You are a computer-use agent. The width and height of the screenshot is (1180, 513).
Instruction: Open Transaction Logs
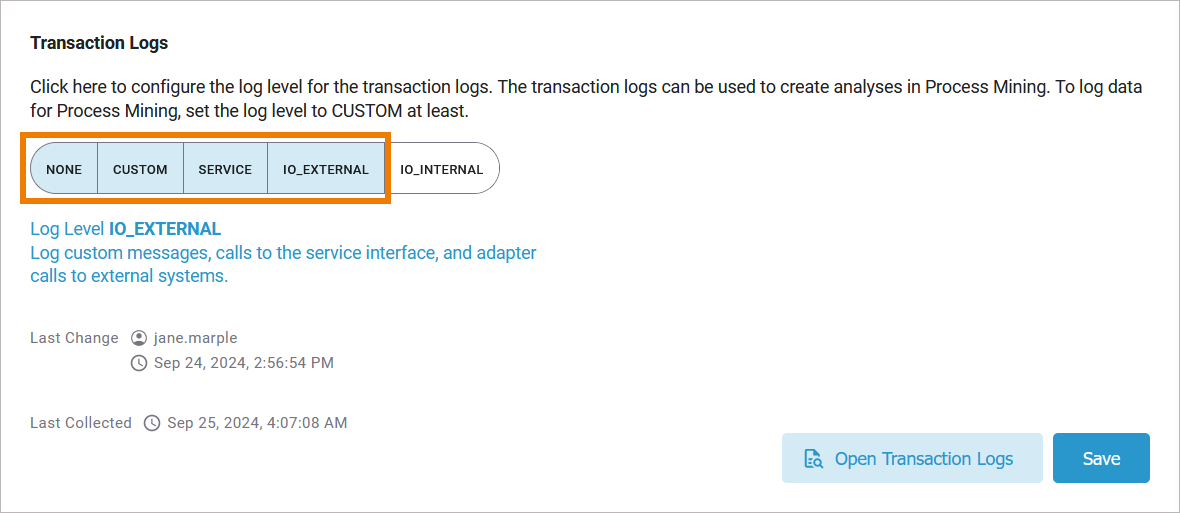click(923, 459)
